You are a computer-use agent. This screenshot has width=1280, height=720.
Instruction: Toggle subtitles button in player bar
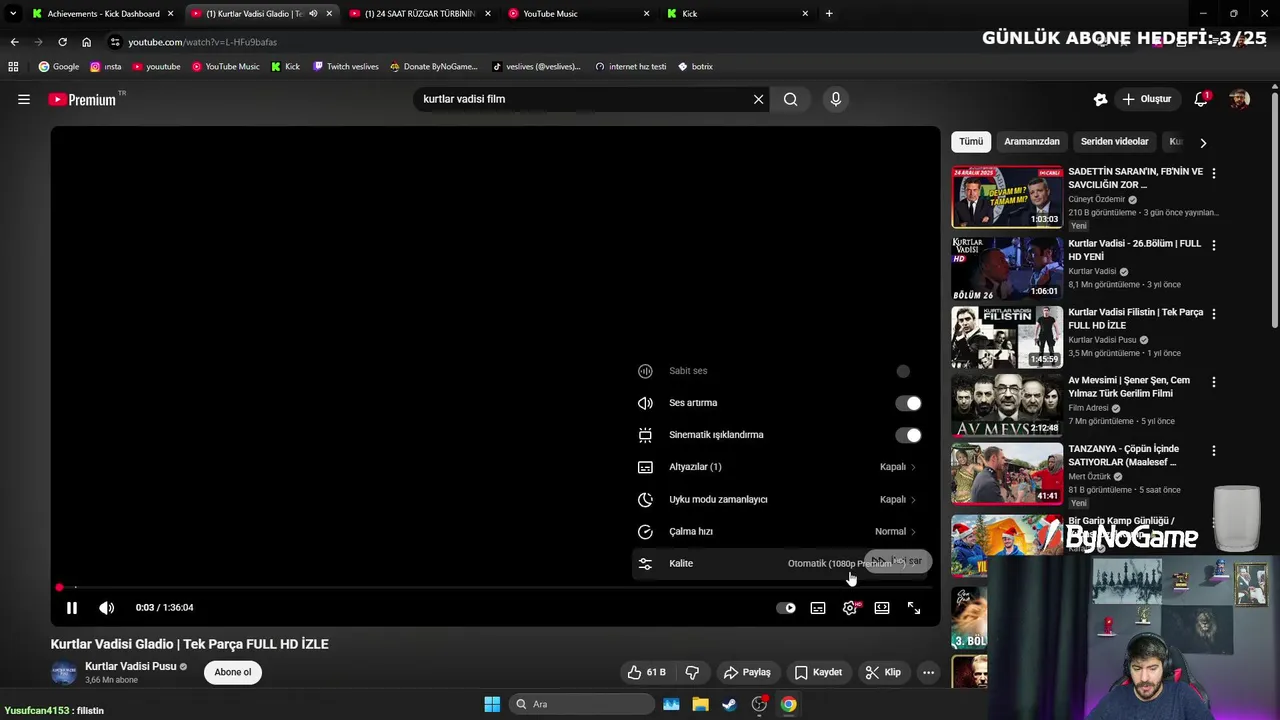818,608
